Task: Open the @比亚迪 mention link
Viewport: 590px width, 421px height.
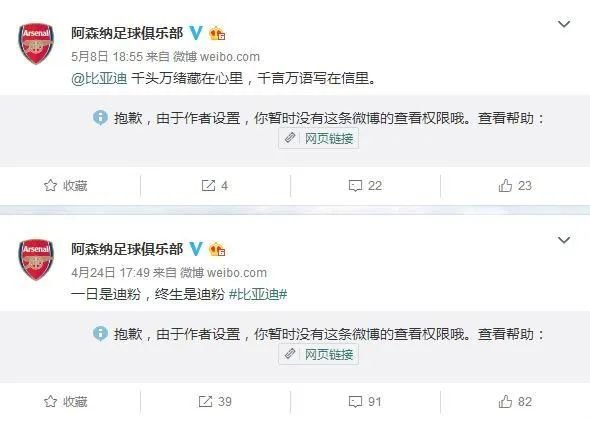Action: pyautogui.click(x=99, y=78)
